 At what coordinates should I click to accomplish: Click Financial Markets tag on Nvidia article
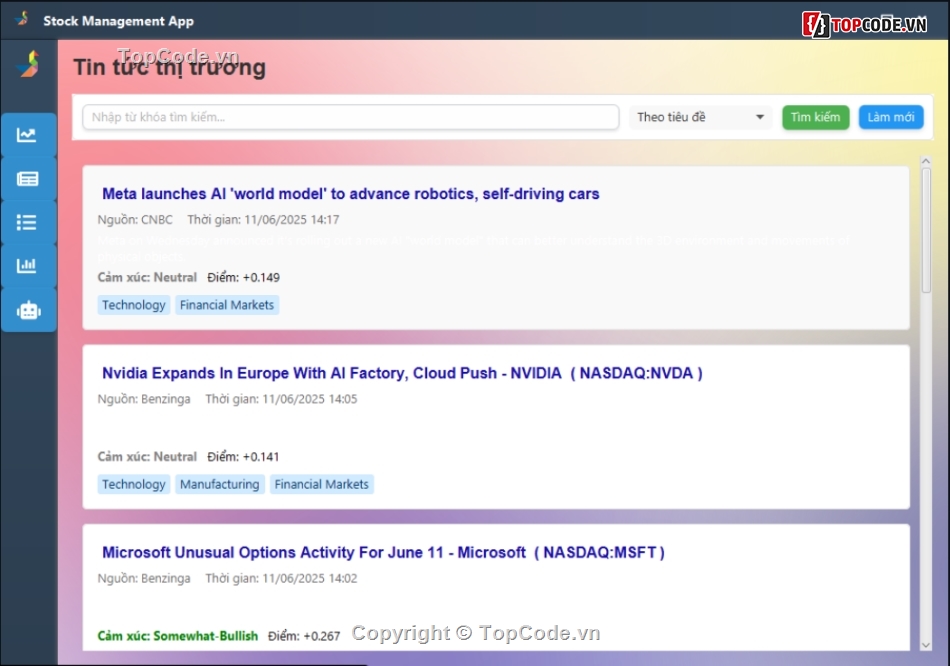pyautogui.click(x=321, y=484)
